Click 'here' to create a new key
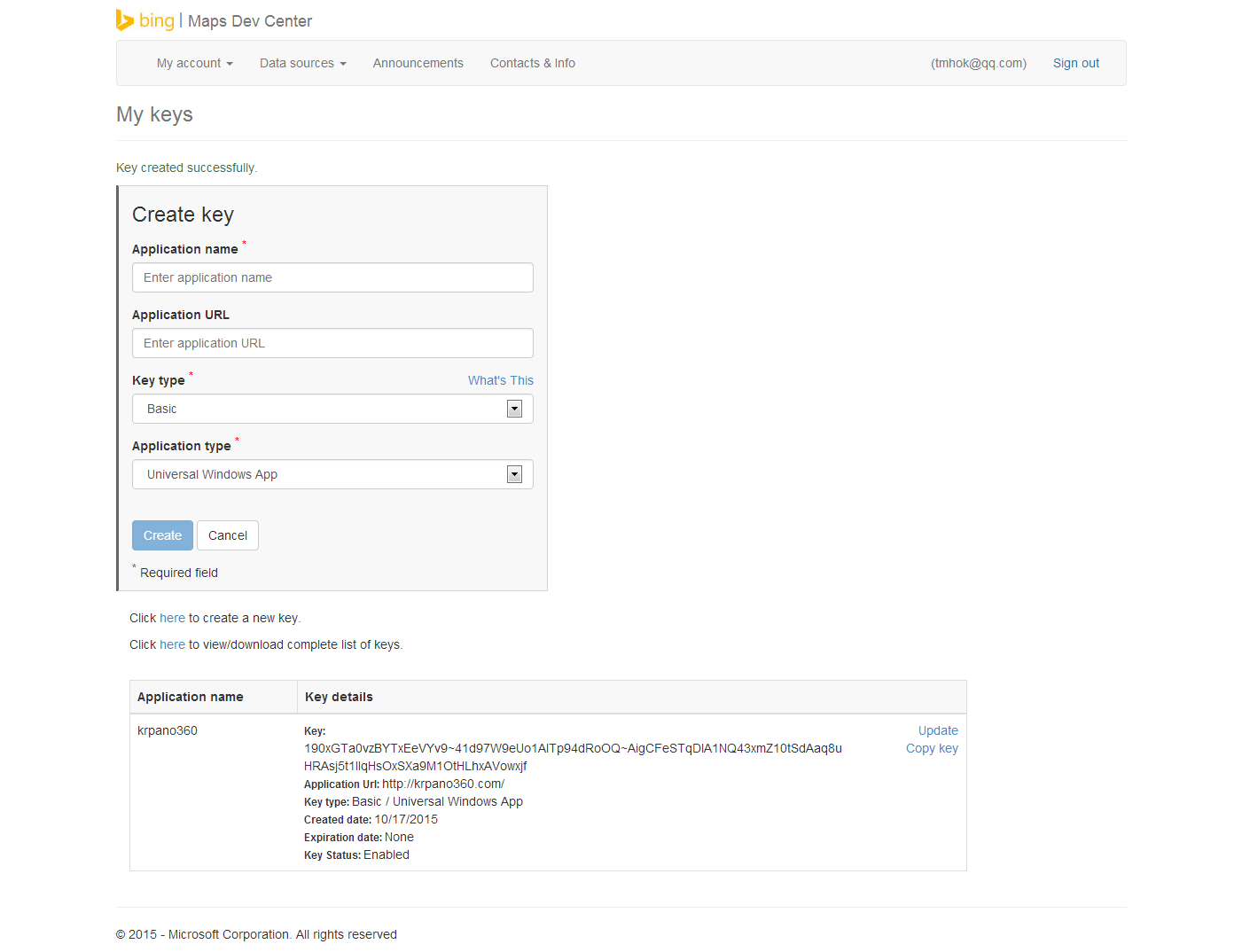The image size is (1242, 952). (x=172, y=618)
